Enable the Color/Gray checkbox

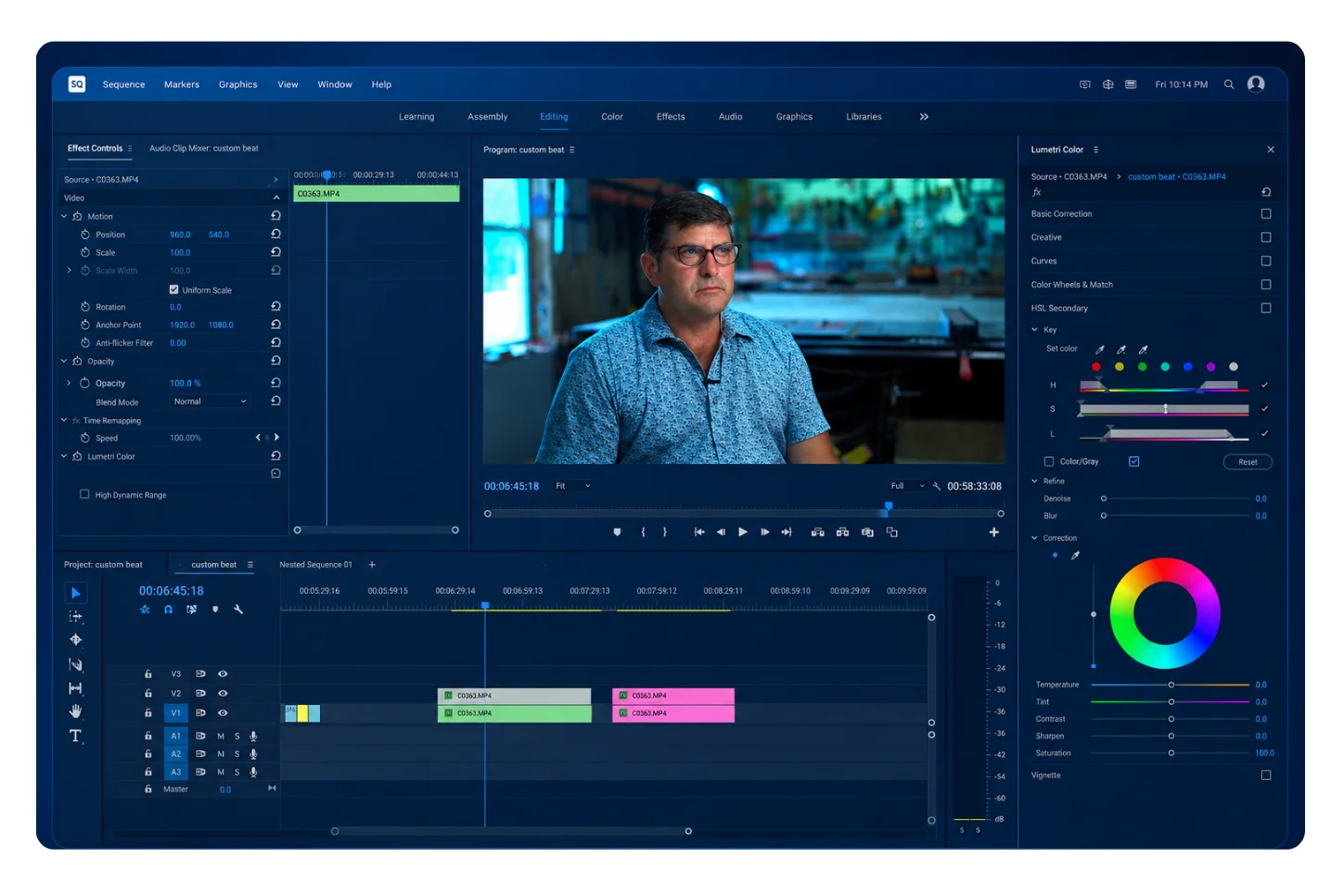pos(1049,461)
